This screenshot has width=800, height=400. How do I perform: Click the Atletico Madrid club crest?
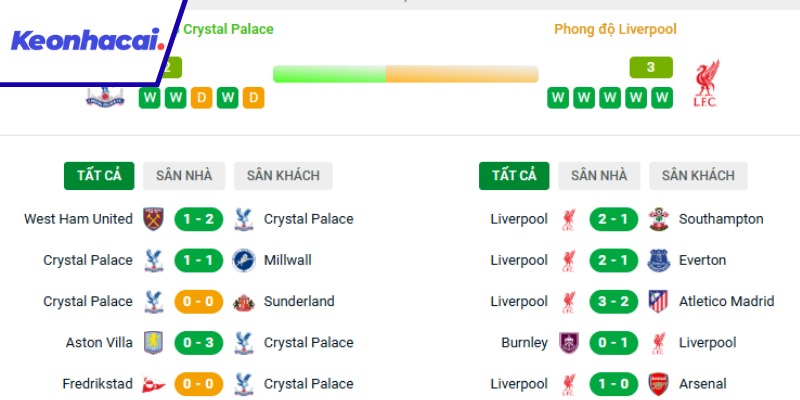(658, 301)
